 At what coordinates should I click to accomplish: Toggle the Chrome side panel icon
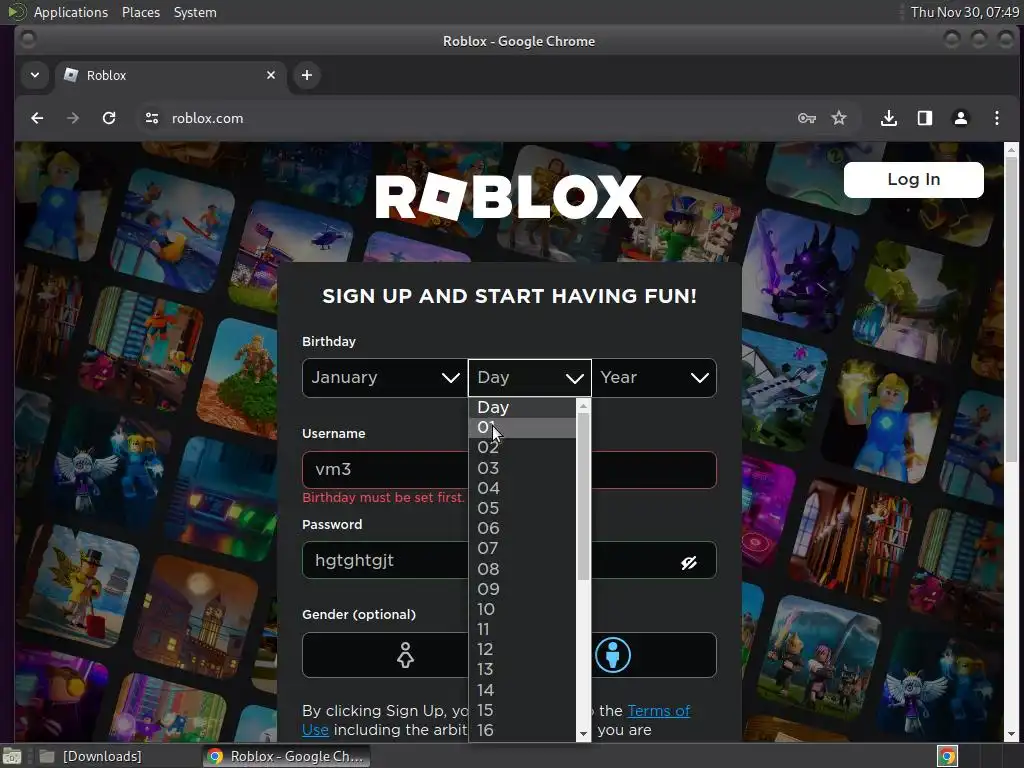coord(925,118)
